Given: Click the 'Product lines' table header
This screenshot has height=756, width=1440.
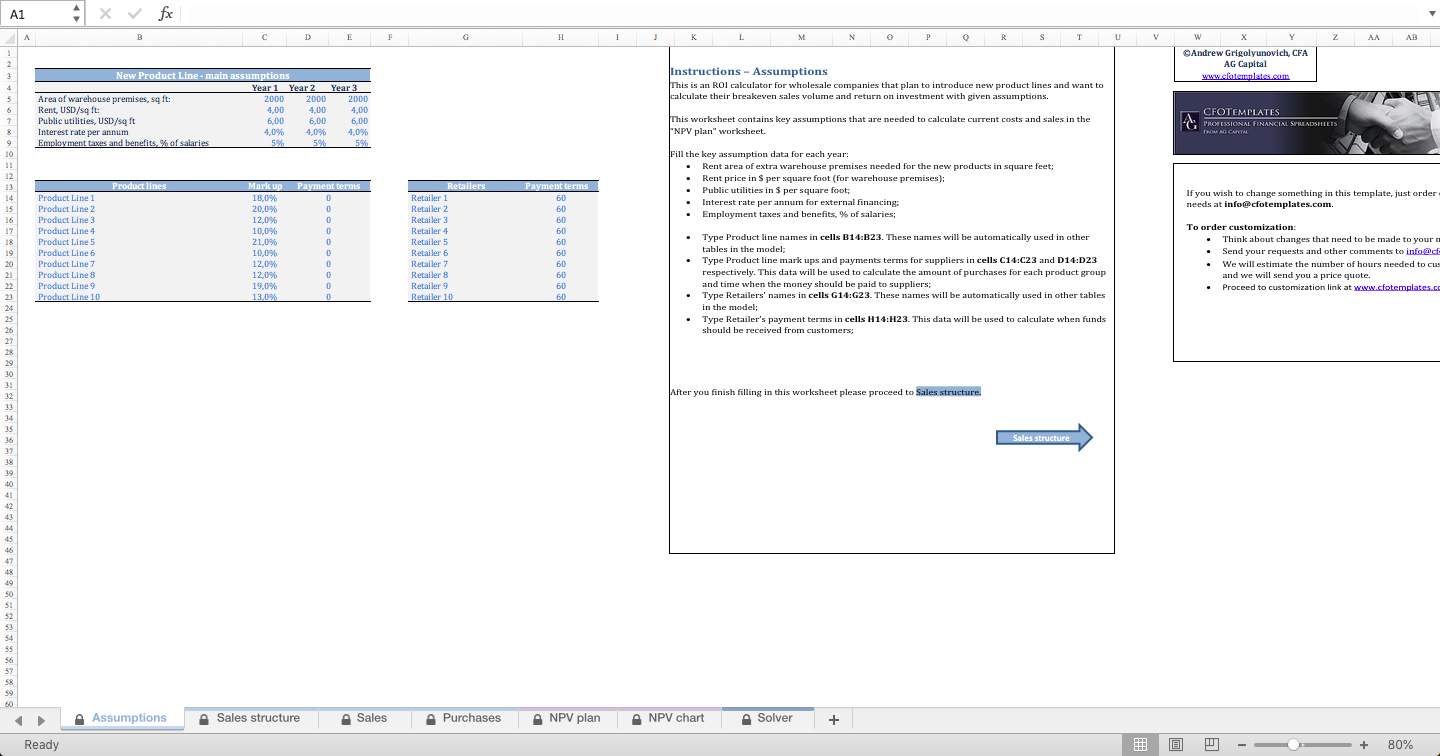Looking at the screenshot, I should [139, 186].
